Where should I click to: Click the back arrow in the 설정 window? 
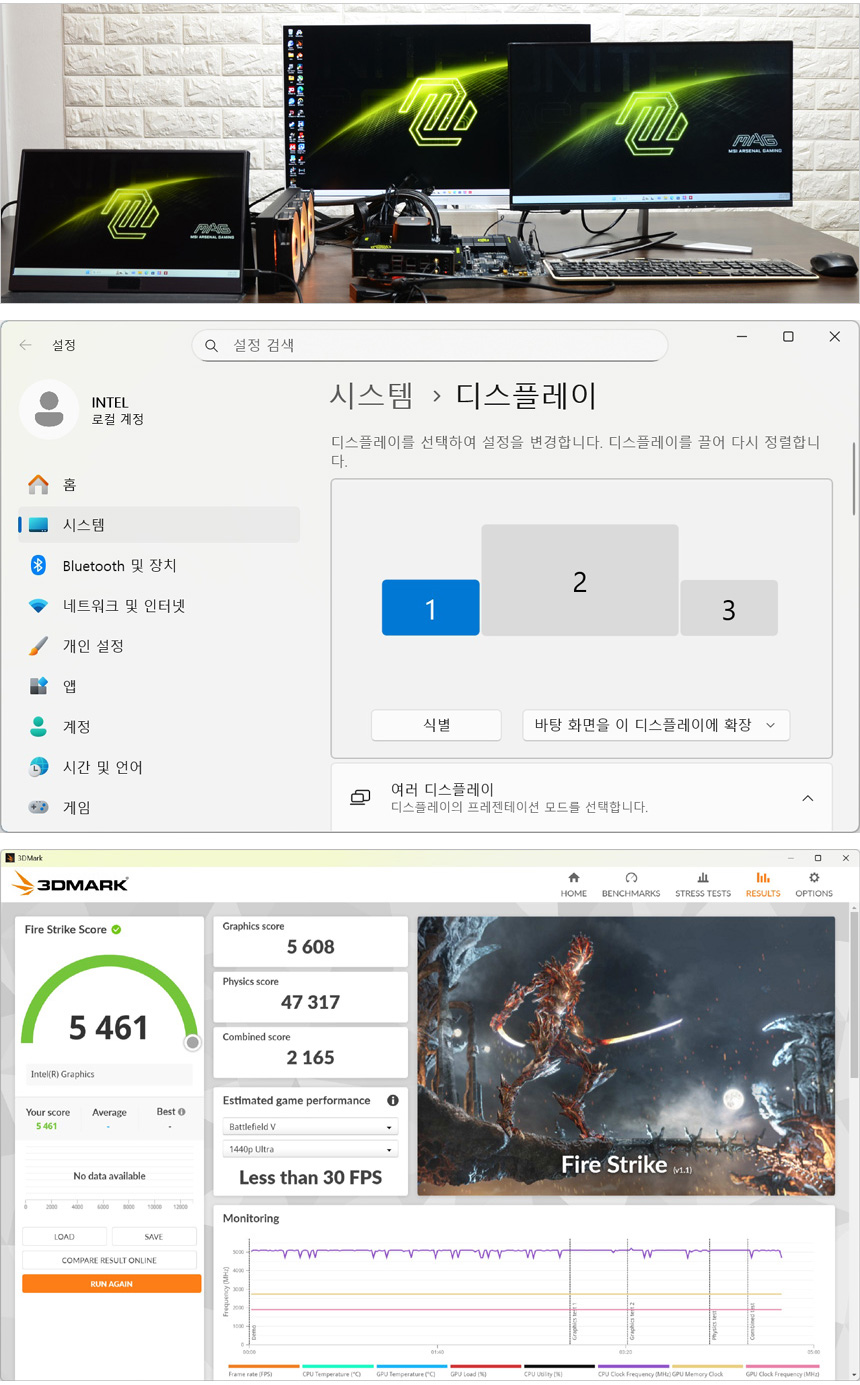(26, 345)
